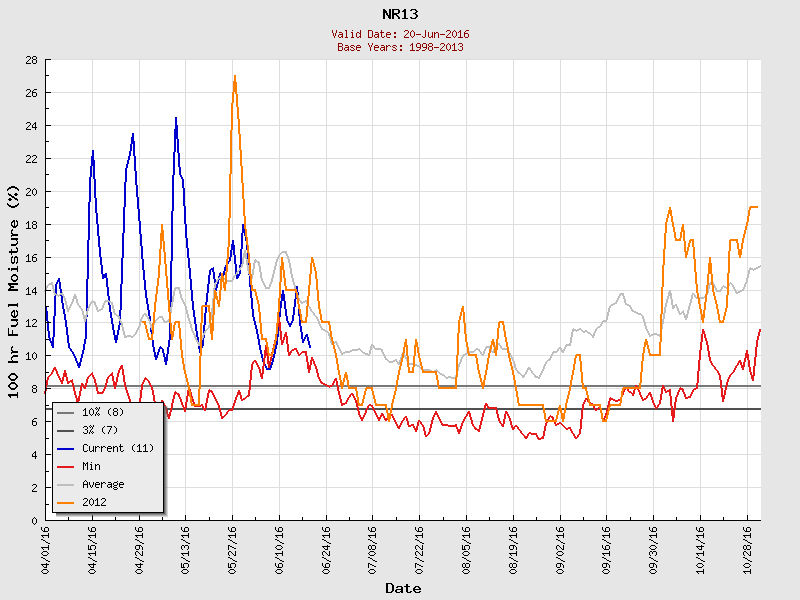Click the 3% (7) legend label
800x600 pixels.
point(103,430)
